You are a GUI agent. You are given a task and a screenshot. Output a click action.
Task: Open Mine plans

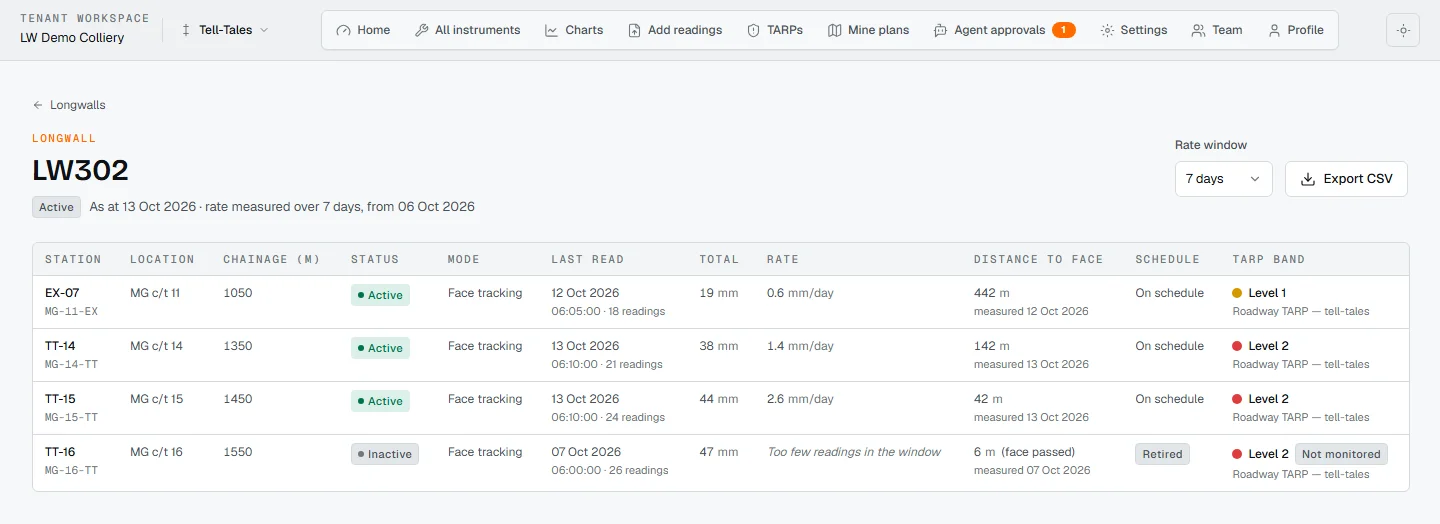869,30
